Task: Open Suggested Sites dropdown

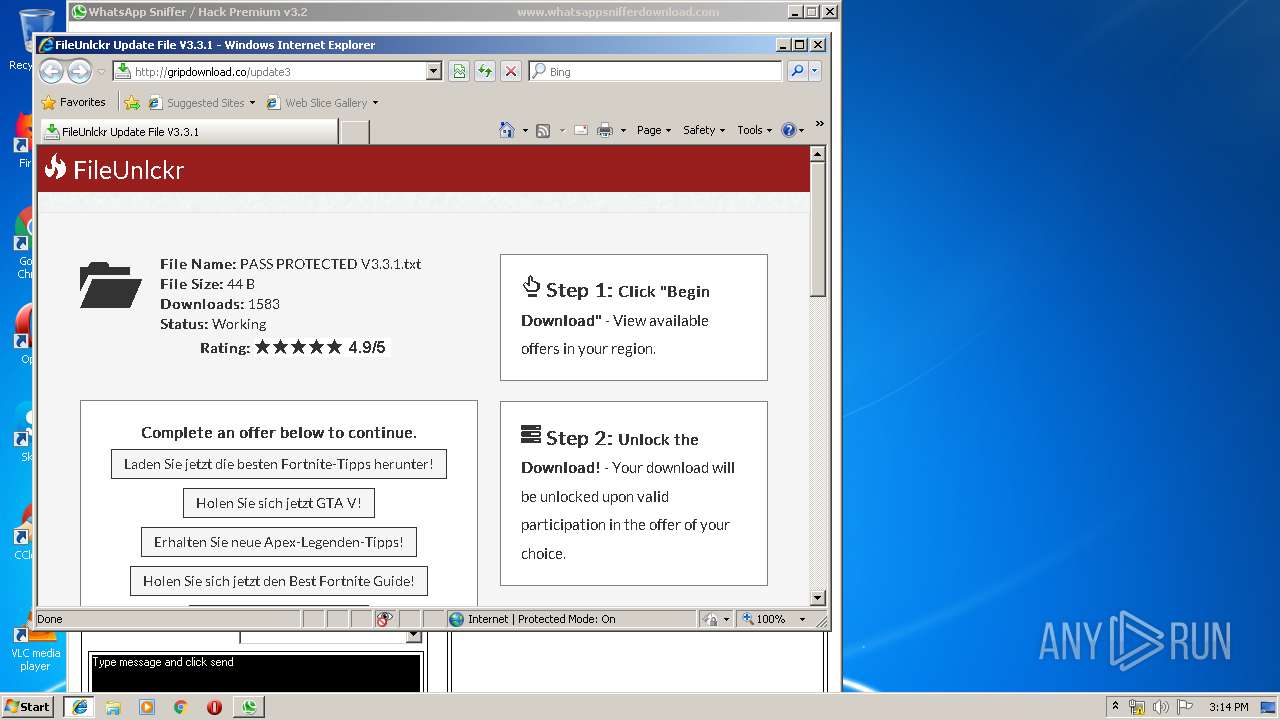Action: (x=201, y=102)
